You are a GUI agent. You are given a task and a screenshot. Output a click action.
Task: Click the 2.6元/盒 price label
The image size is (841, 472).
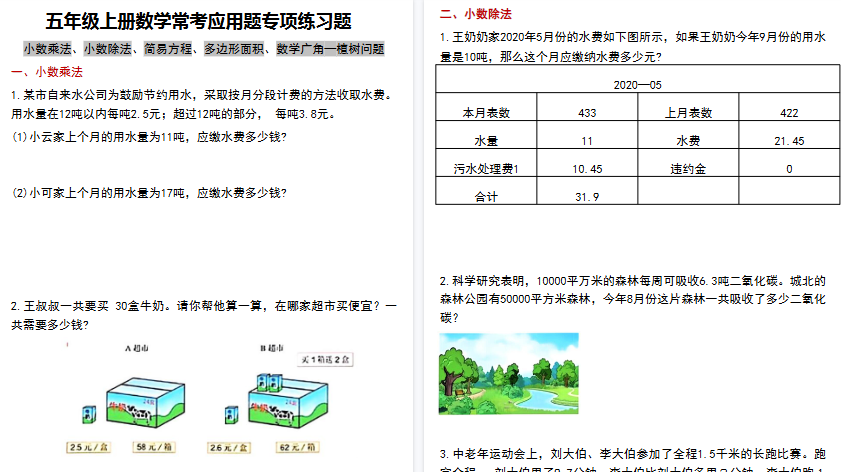click(229, 448)
